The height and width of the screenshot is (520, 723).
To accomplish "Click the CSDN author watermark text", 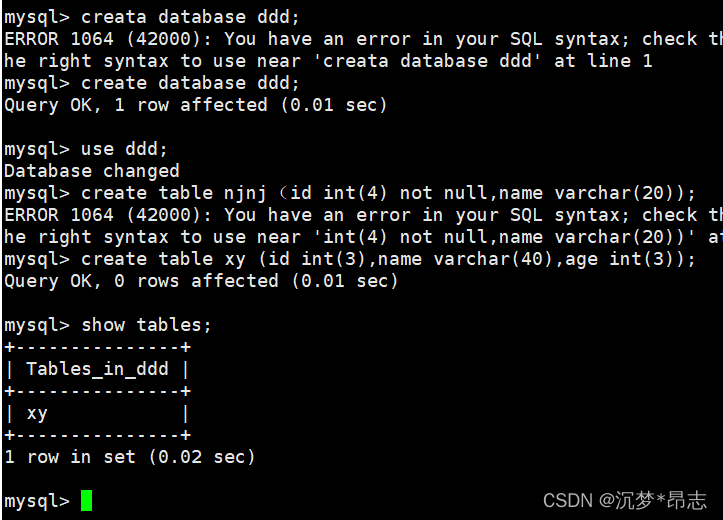I will (624, 500).
